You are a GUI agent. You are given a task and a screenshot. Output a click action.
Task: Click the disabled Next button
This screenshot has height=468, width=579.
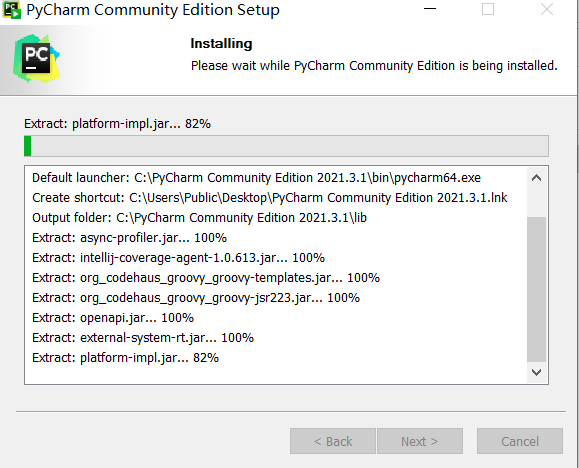click(420, 441)
